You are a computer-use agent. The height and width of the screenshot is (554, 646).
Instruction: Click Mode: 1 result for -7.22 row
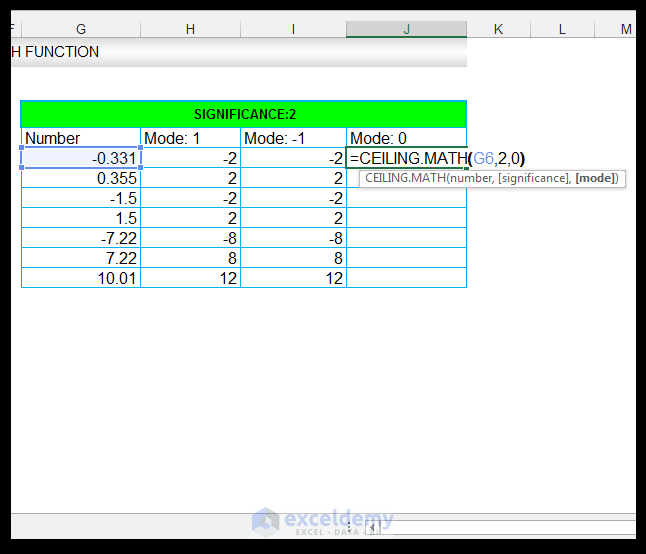pyautogui.click(x=190, y=238)
